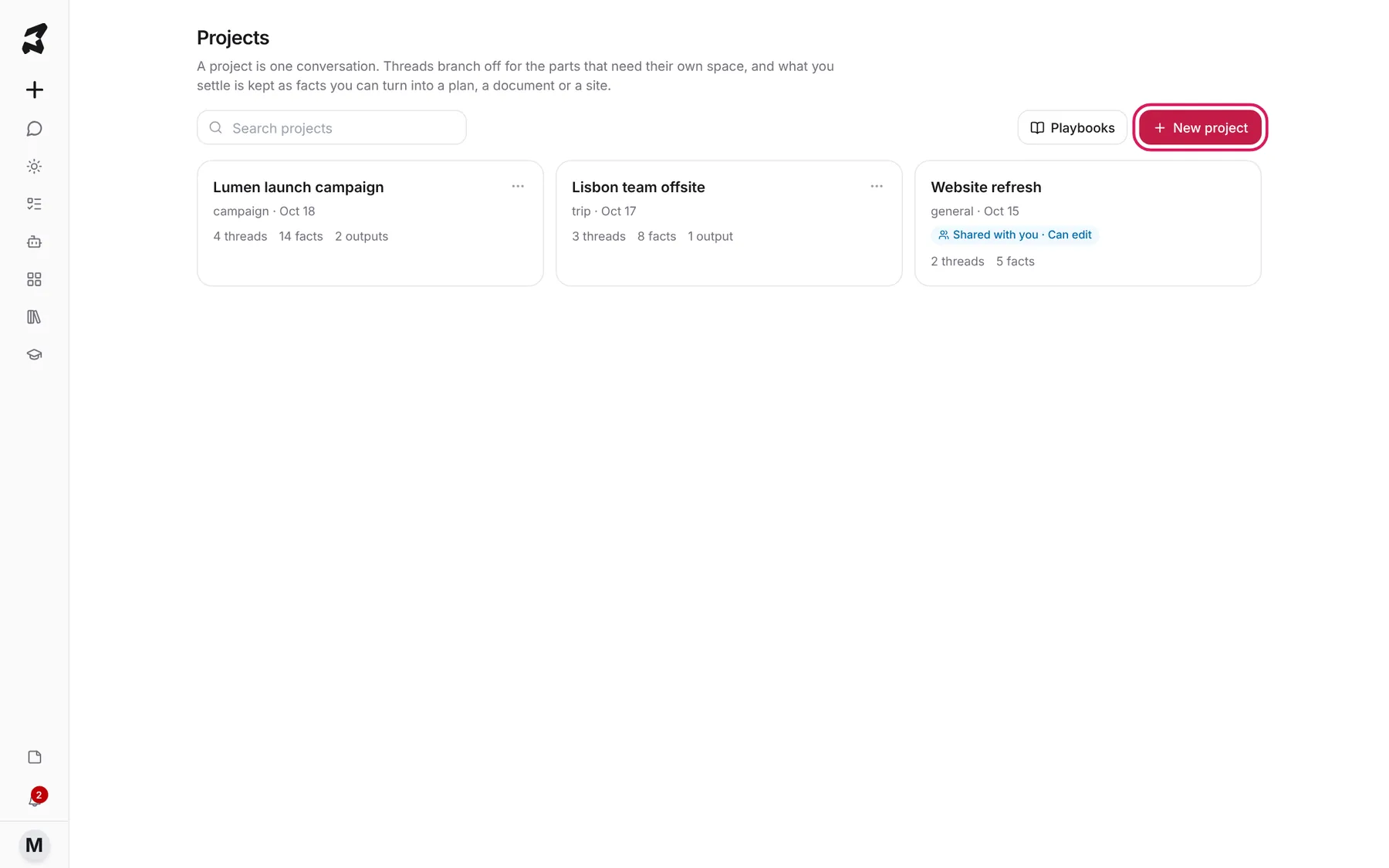Click the plus icon in the sidebar

(34, 90)
